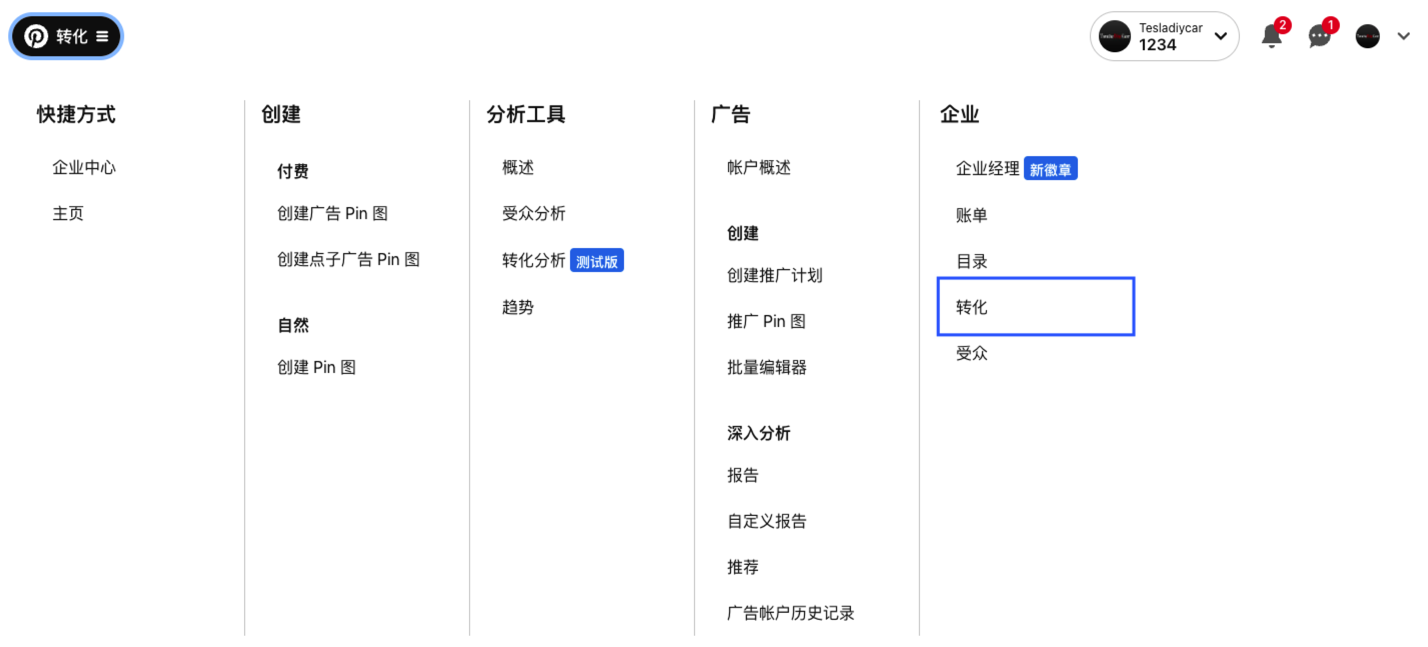Collapse the hamburger menu next to 转化
Viewport: 1428px width, 647px height.
[x=102, y=37]
